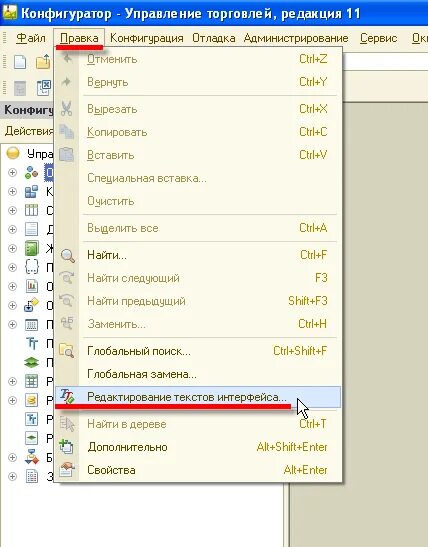Image resolution: width=428 pixels, height=547 pixels.
Task: Expand the curly braces tree node
Action: pyautogui.click(x=13, y=267)
